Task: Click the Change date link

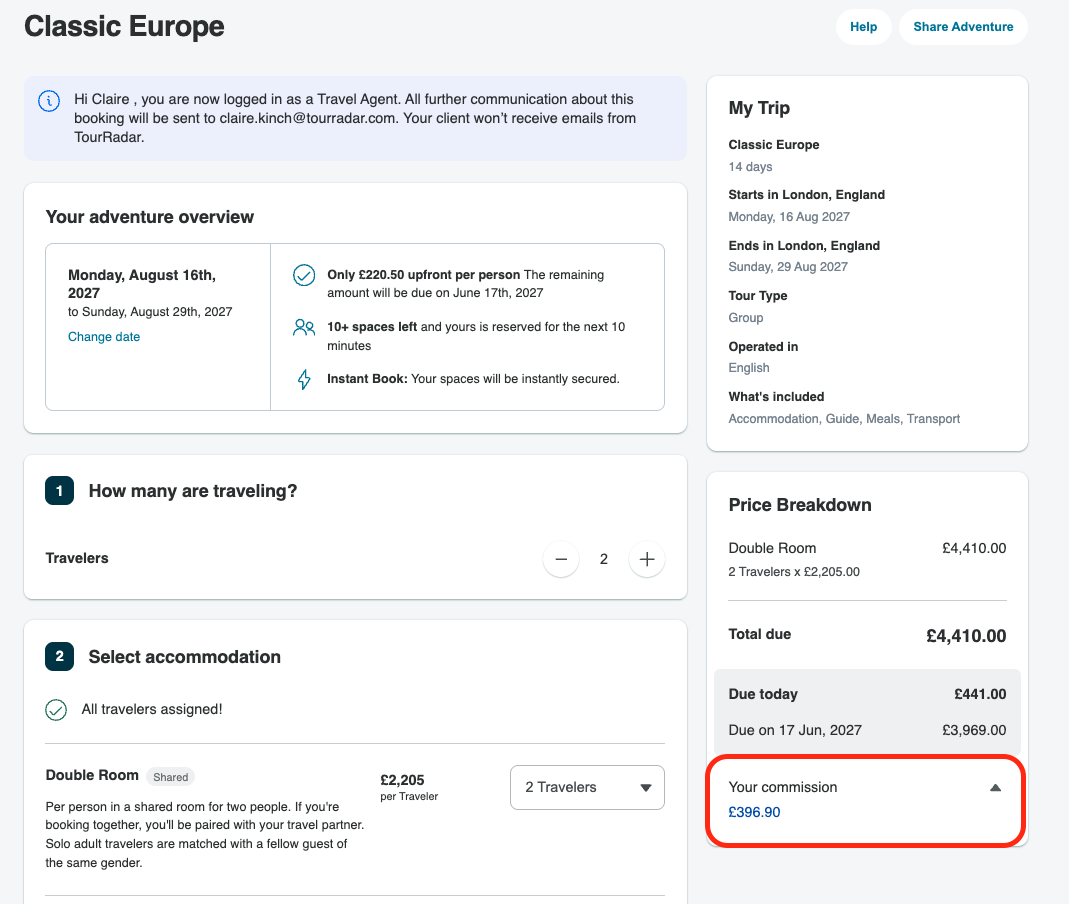Action: tap(104, 337)
